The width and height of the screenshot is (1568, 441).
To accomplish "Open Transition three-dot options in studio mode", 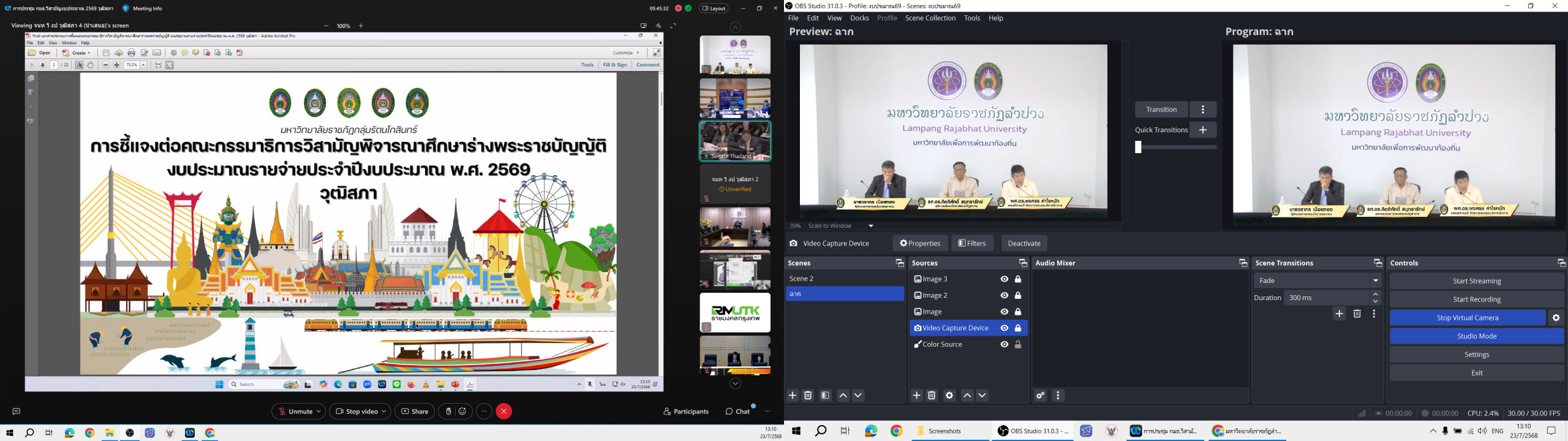I will (1203, 110).
